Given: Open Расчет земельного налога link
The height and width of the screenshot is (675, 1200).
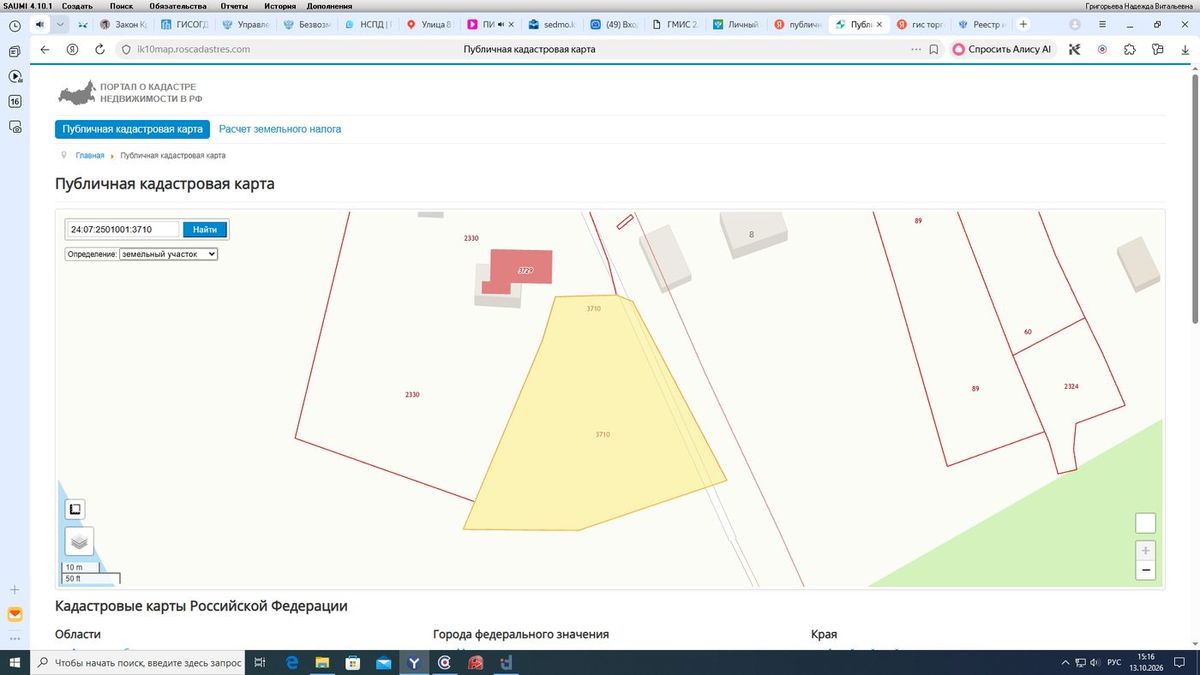Looking at the screenshot, I should (280, 129).
